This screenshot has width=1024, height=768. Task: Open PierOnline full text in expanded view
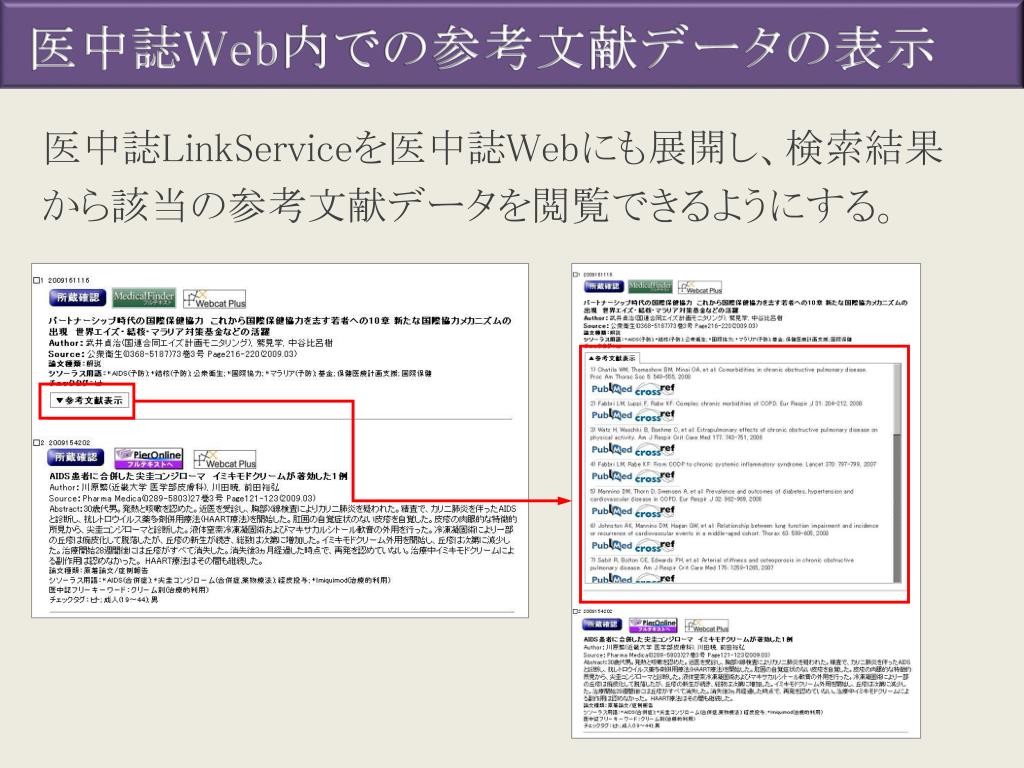point(653,624)
